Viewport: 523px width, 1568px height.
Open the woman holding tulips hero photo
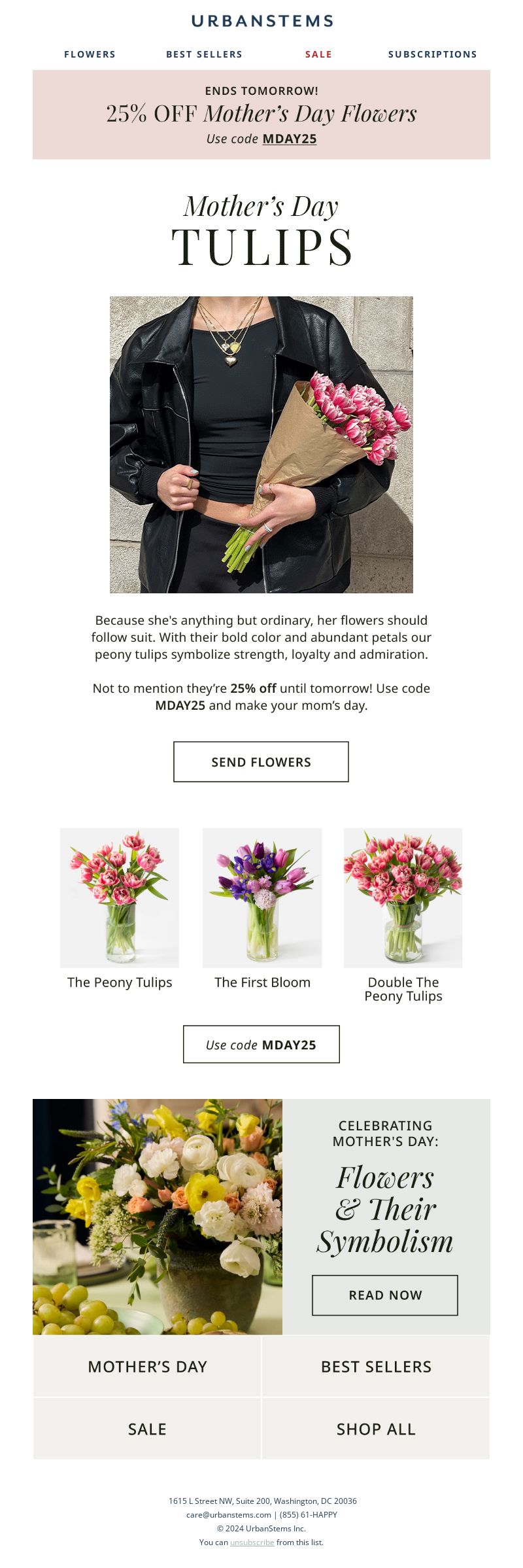coord(261,445)
